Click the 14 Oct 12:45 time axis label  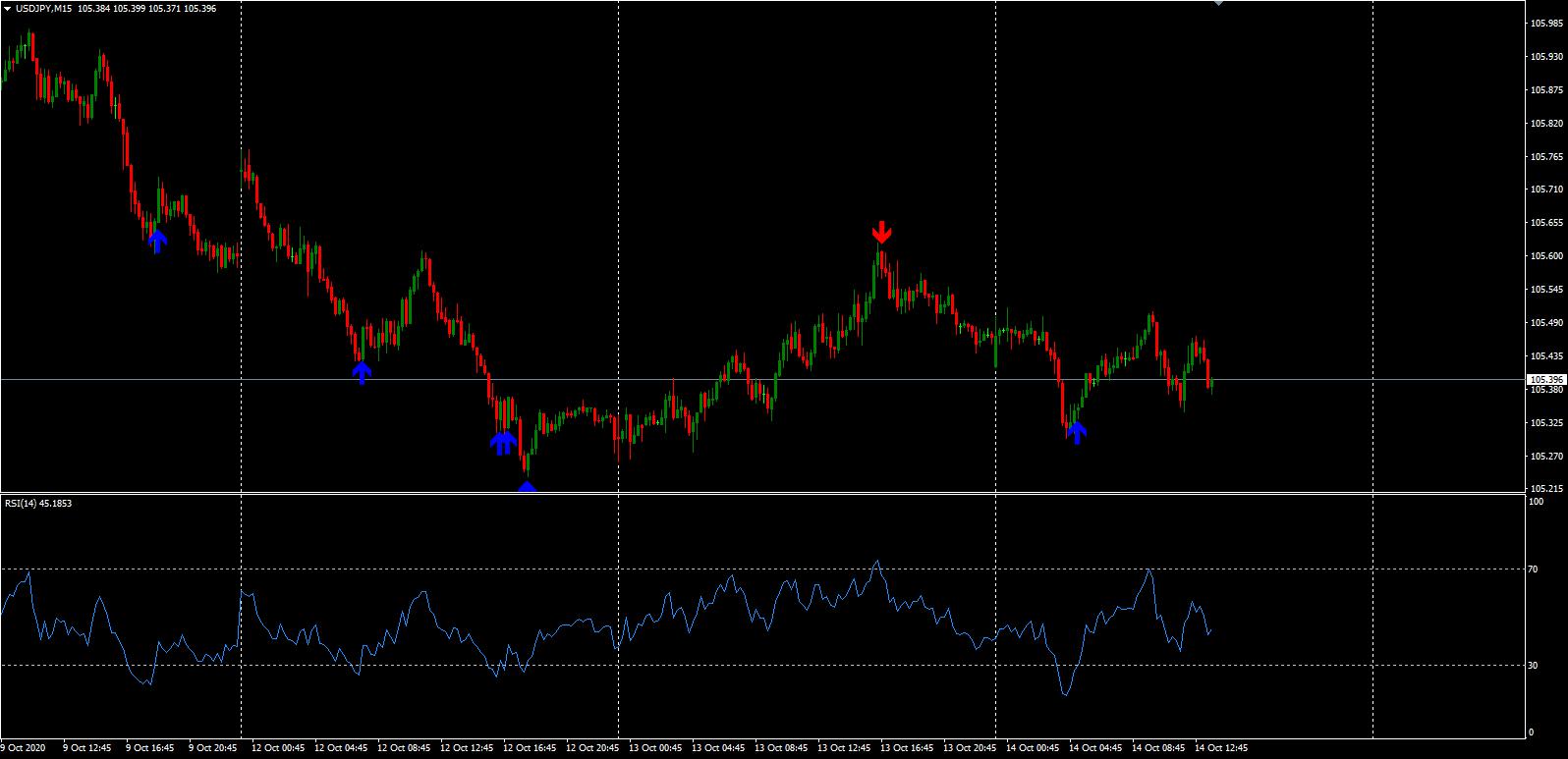click(x=1220, y=748)
